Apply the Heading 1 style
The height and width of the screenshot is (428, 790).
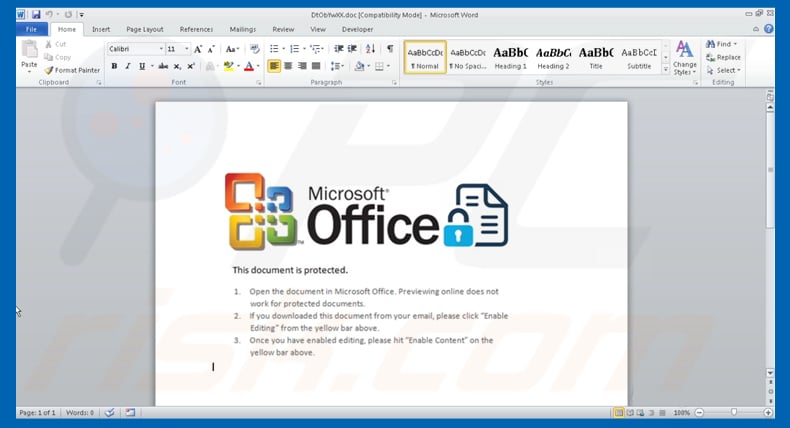510,57
